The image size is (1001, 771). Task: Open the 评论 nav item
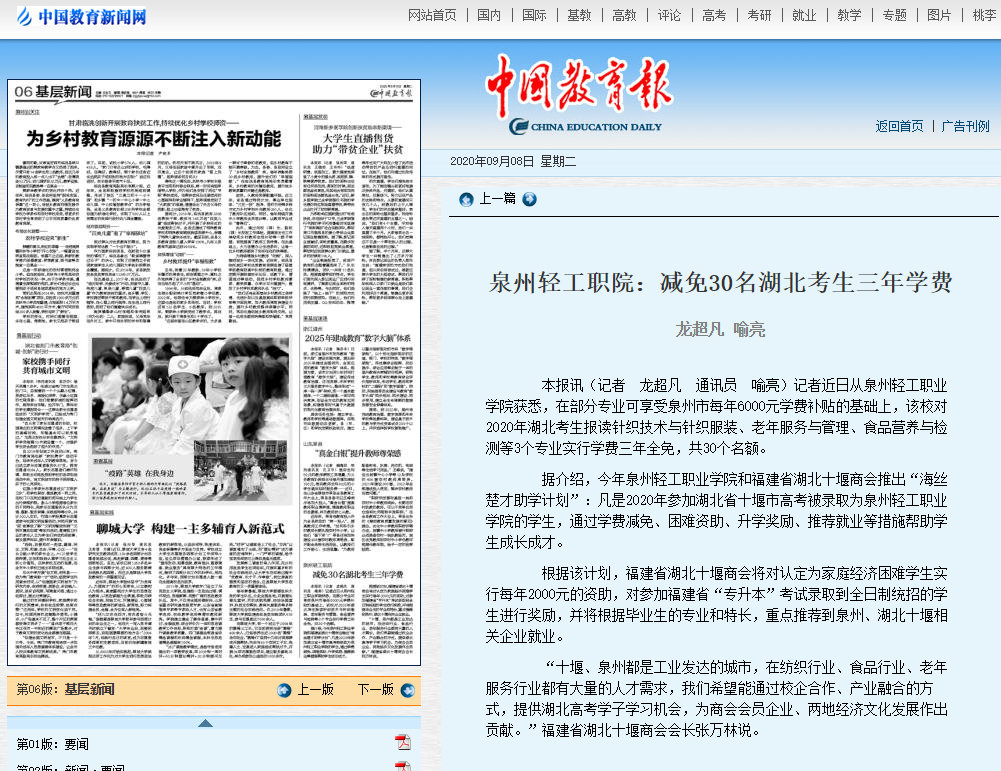(x=669, y=15)
